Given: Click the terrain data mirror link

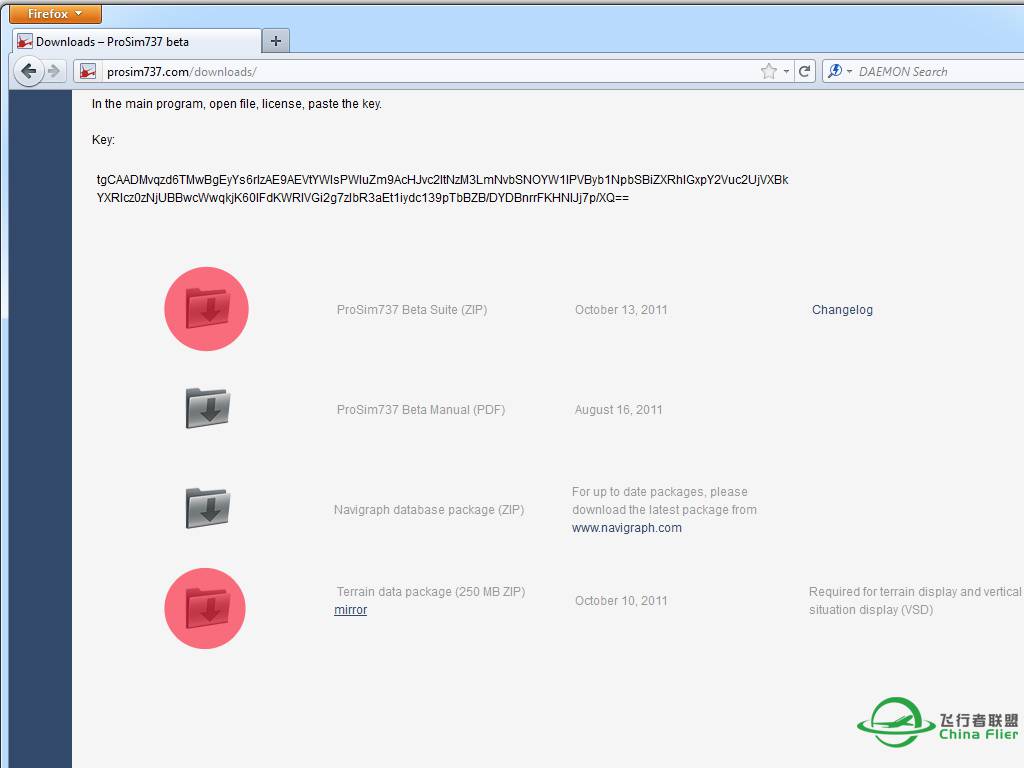Looking at the screenshot, I should (350, 610).
